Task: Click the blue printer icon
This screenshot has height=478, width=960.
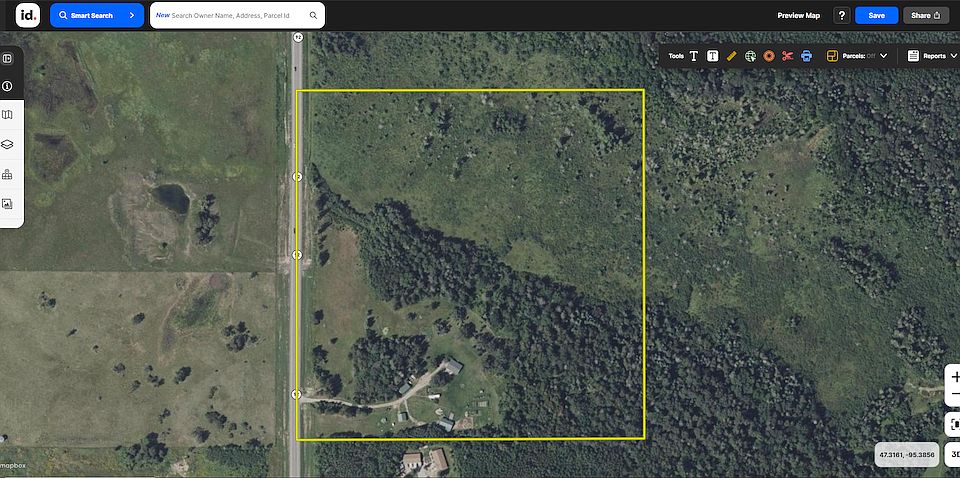Action: [806, 56]
